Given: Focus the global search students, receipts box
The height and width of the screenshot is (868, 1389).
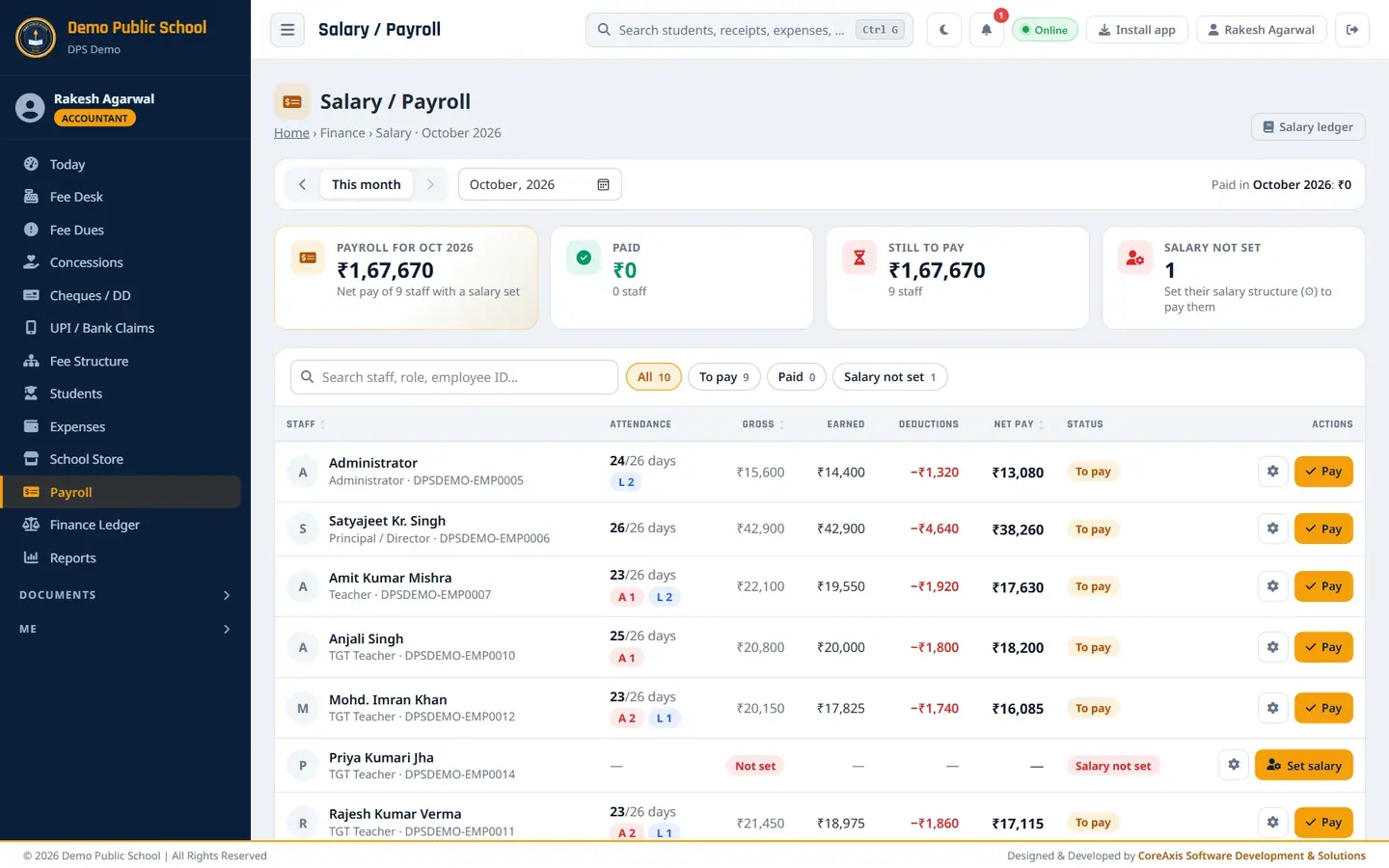Looking at the screenshot, I should (x=750, y=30).
